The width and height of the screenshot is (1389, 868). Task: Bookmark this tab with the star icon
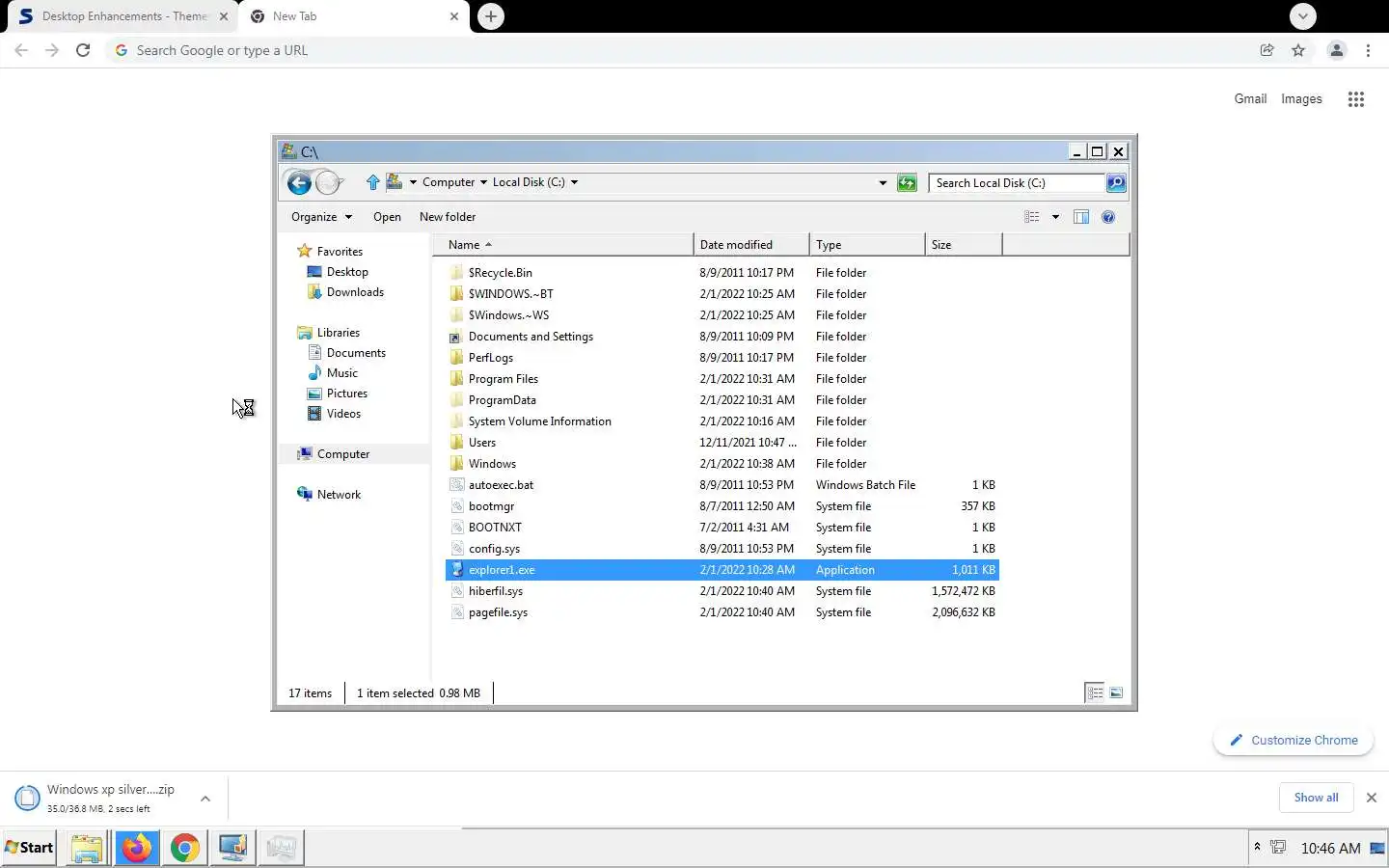coord(1298,50)
